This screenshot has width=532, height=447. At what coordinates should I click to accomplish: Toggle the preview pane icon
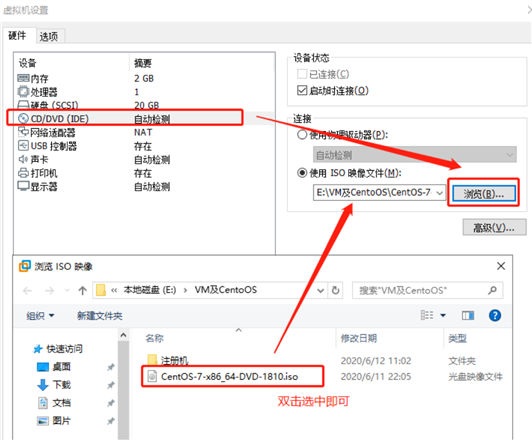[x=468, y=316]
